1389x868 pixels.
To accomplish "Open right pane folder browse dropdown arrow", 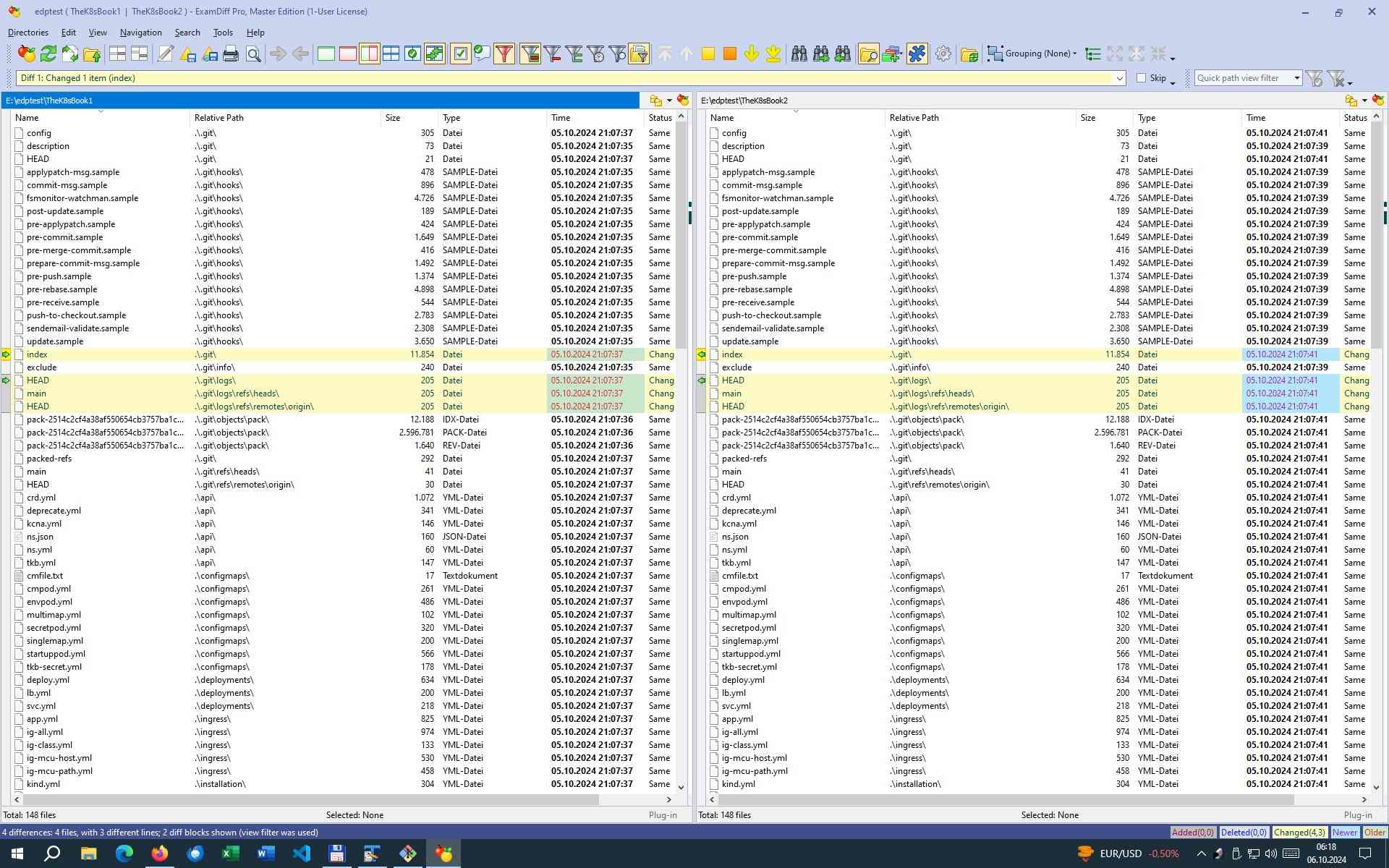I will click(x=1364, y=101).
